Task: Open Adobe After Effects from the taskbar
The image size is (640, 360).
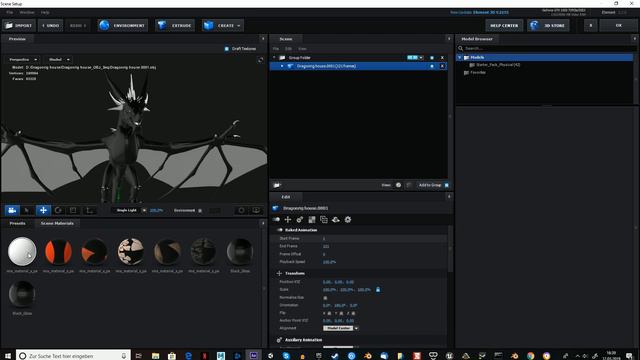Action: 253,356
